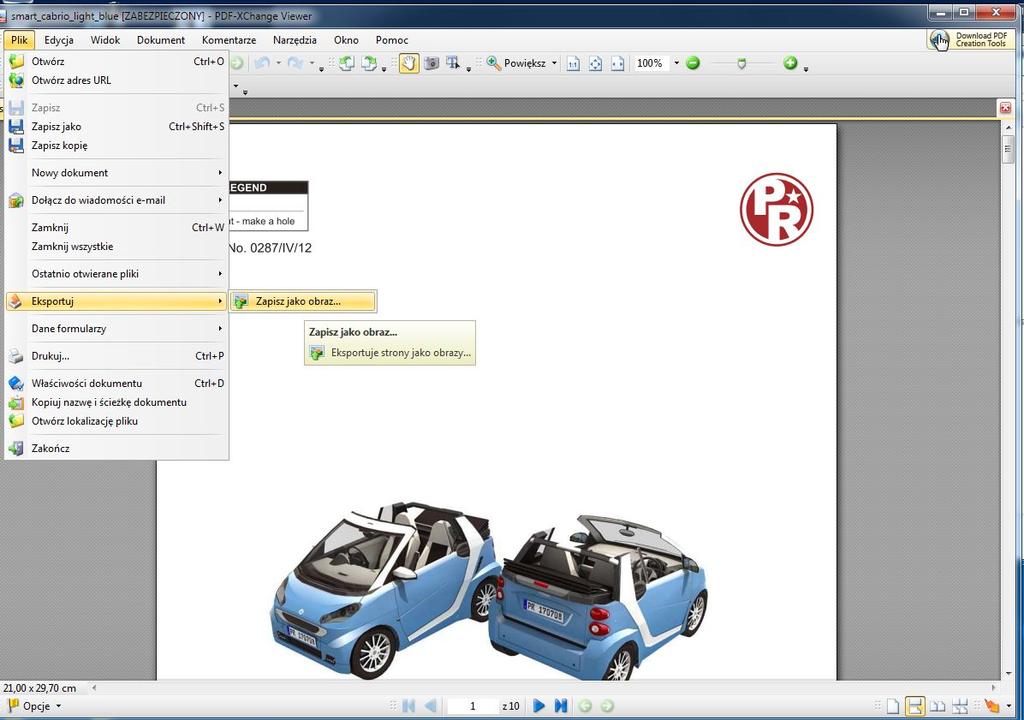Image resolution: width=1024 pixels, height=720 pixels.
Task: Click the zoom slider handle
Action: click(x=741, y=64)
